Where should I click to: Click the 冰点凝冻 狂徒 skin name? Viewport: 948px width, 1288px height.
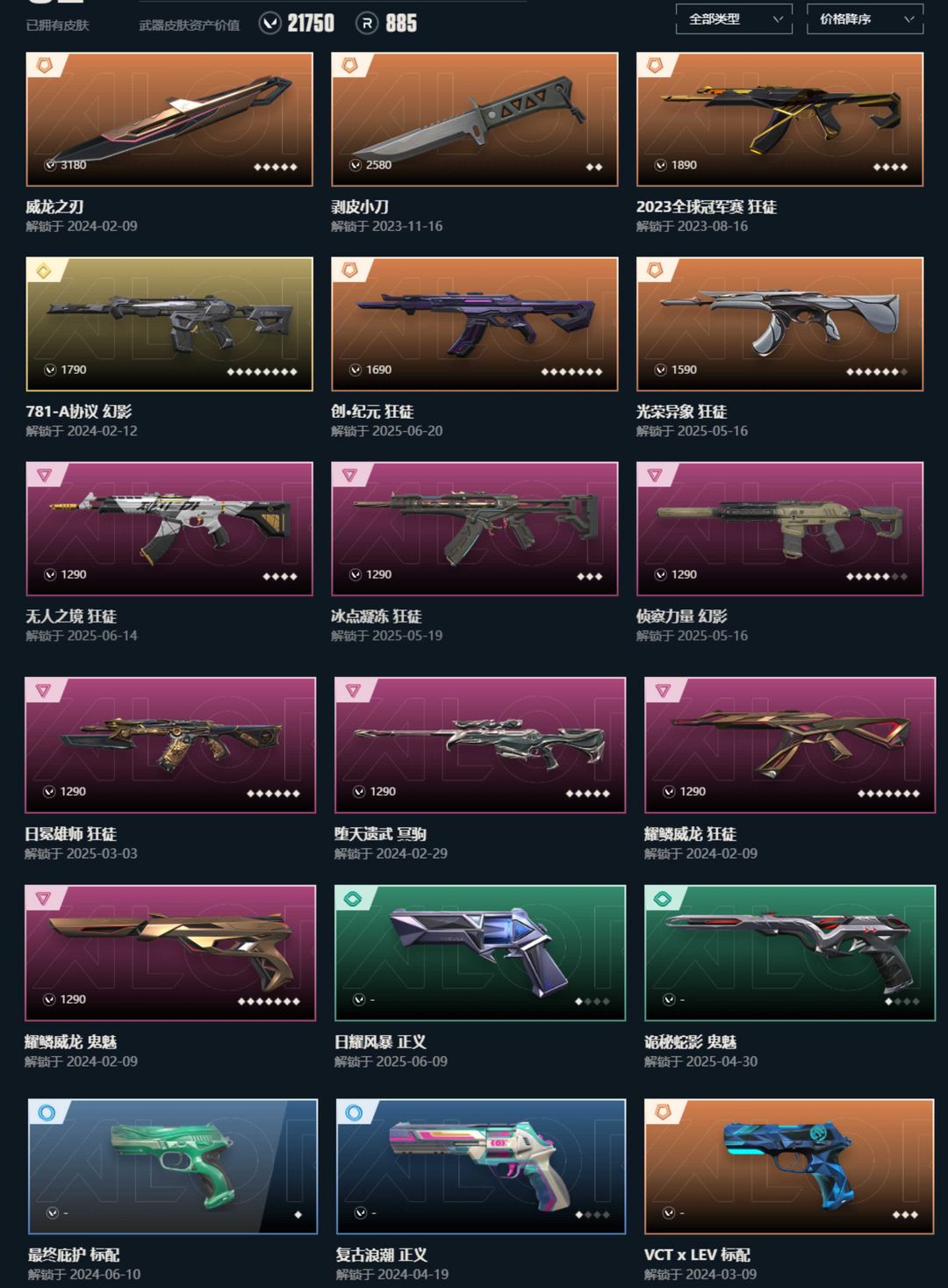point(376,616)
